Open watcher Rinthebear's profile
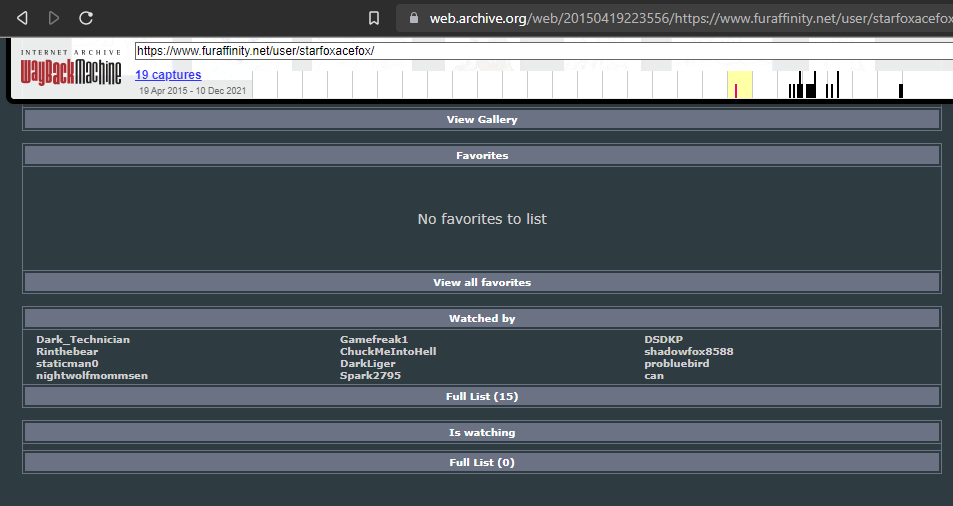Screen dimensions: 953x506 (67, 352)
